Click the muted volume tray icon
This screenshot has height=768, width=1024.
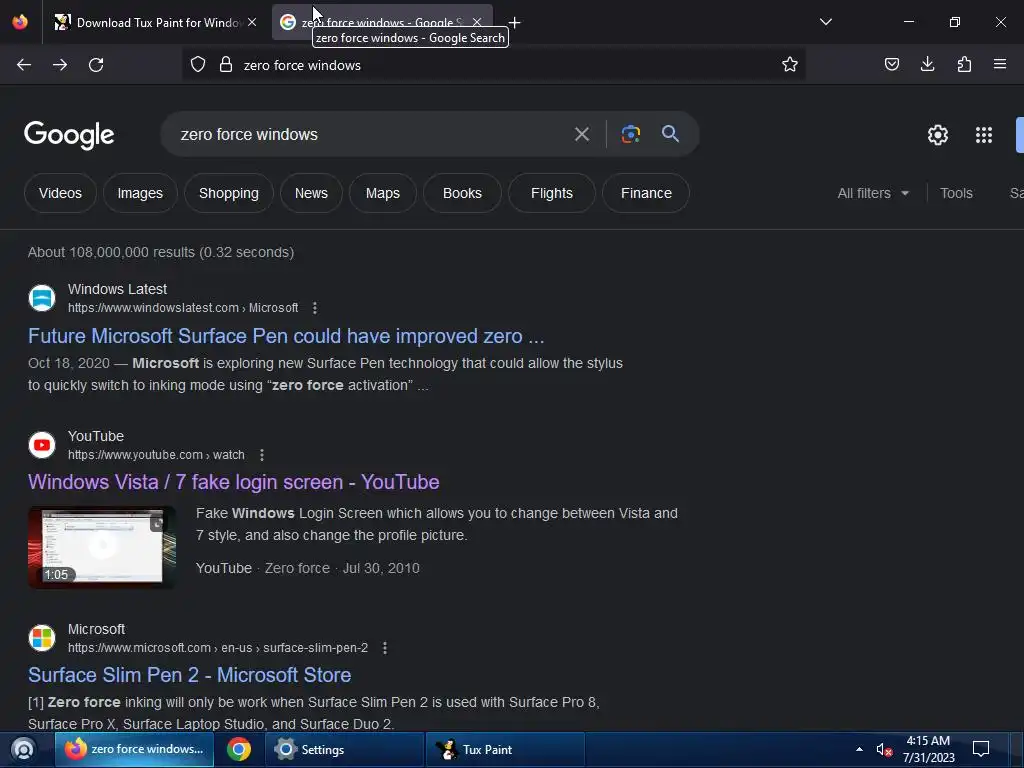884,750
